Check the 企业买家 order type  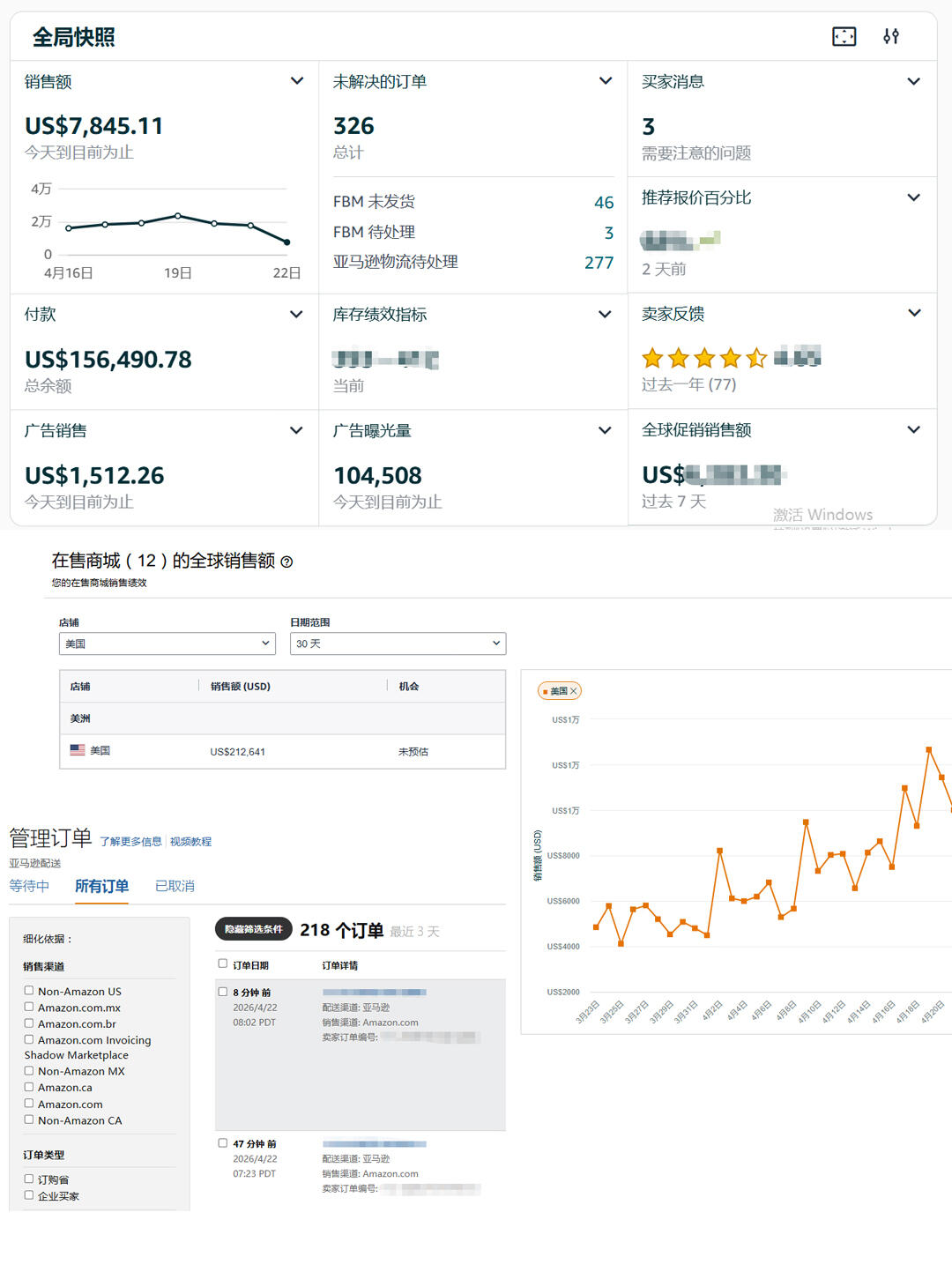(x=29, y=1195)
